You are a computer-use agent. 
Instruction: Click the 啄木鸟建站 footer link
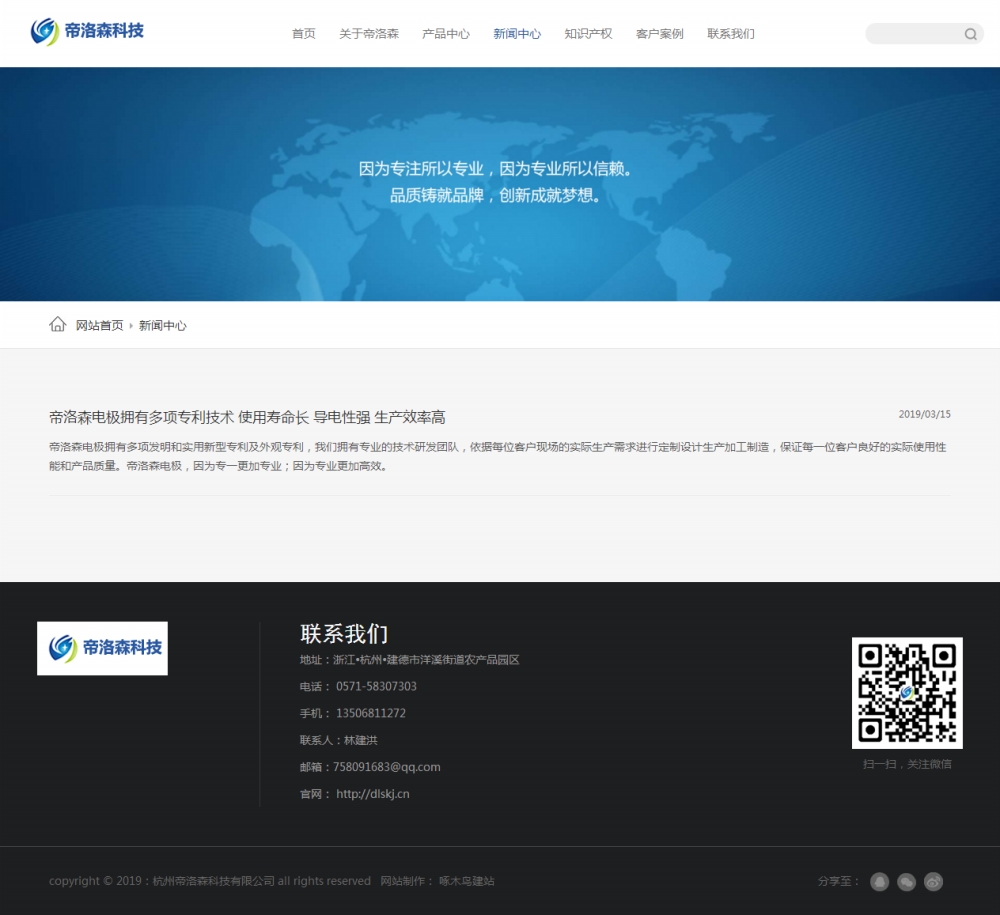point(466,881)
